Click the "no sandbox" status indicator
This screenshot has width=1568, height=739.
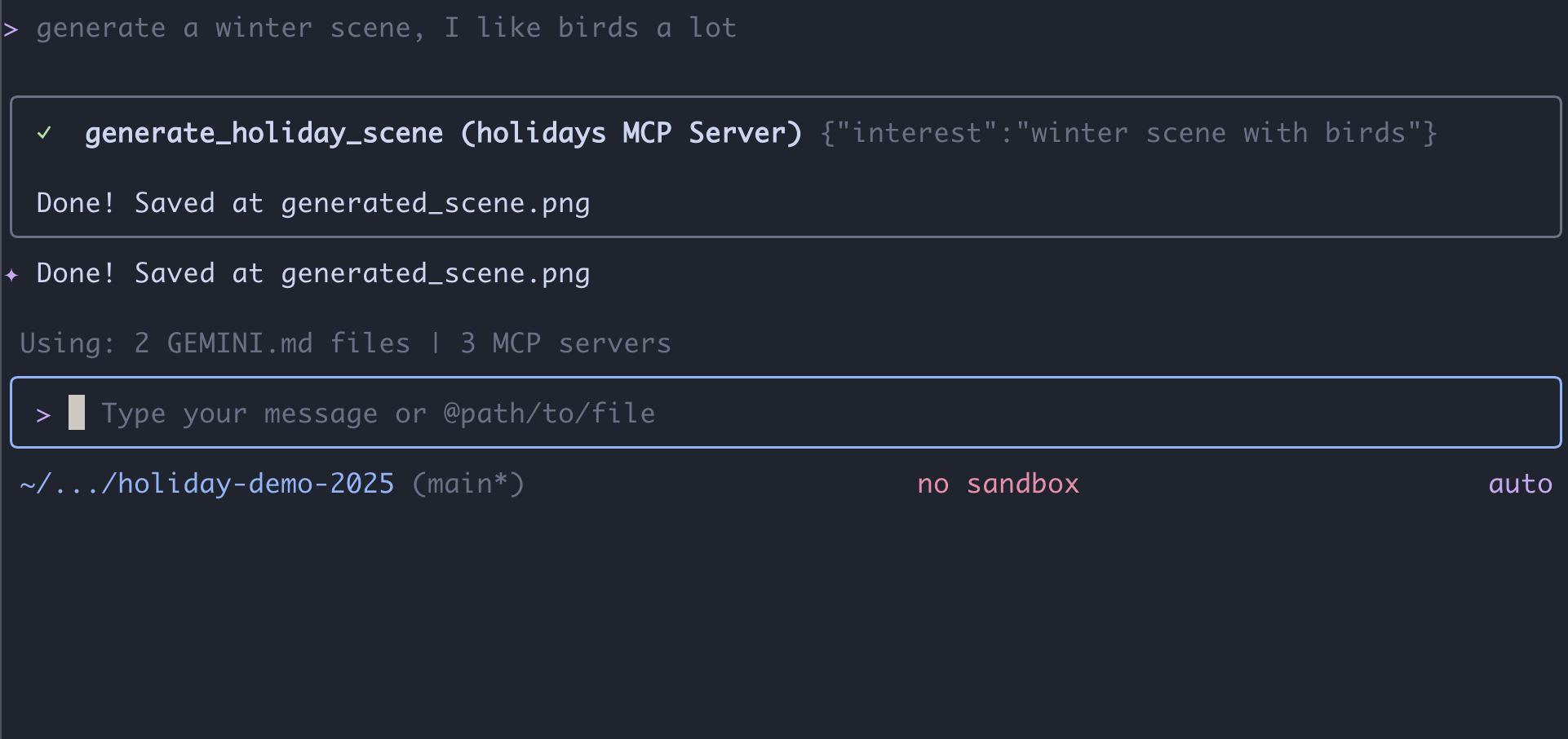(x=998, y=484)
